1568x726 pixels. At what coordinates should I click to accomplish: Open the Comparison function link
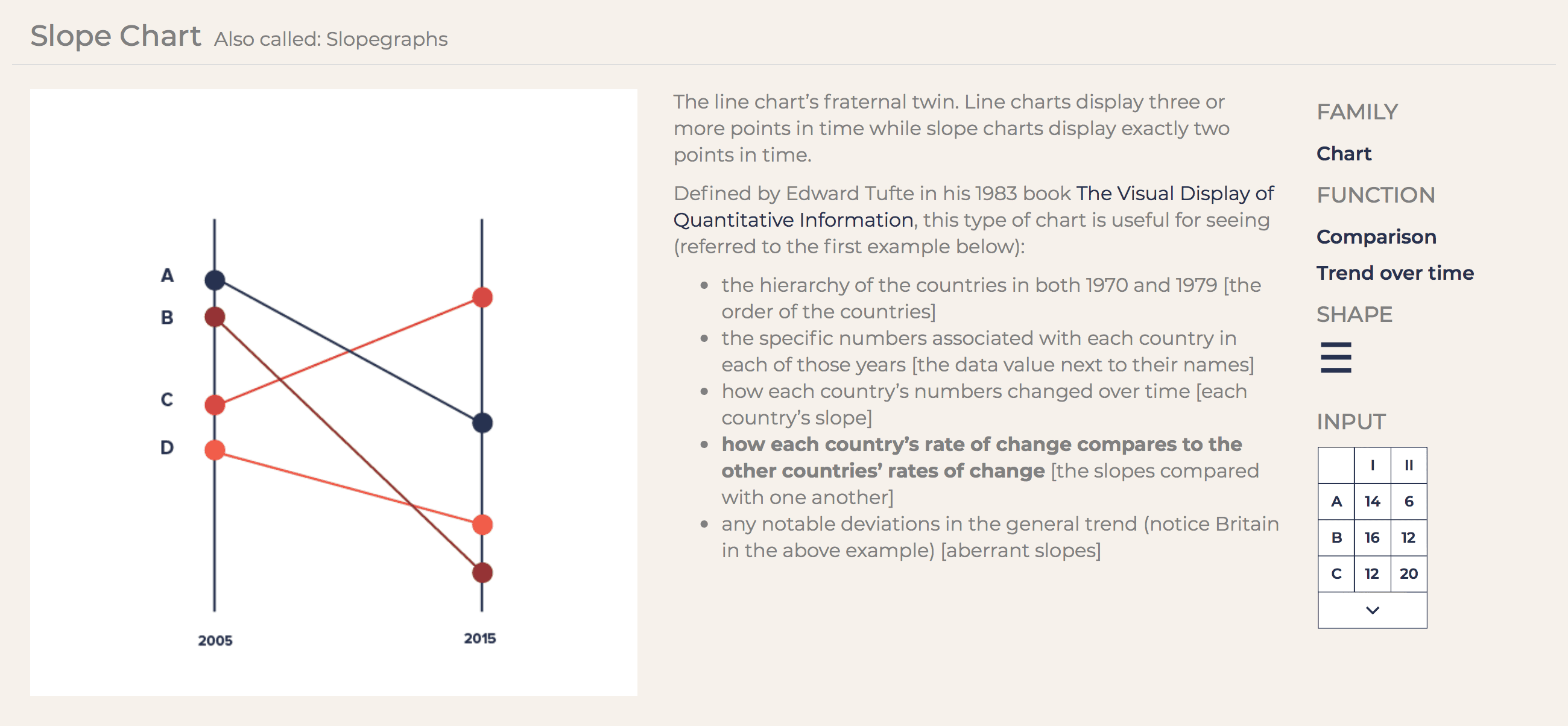(x=1376, y=237)
